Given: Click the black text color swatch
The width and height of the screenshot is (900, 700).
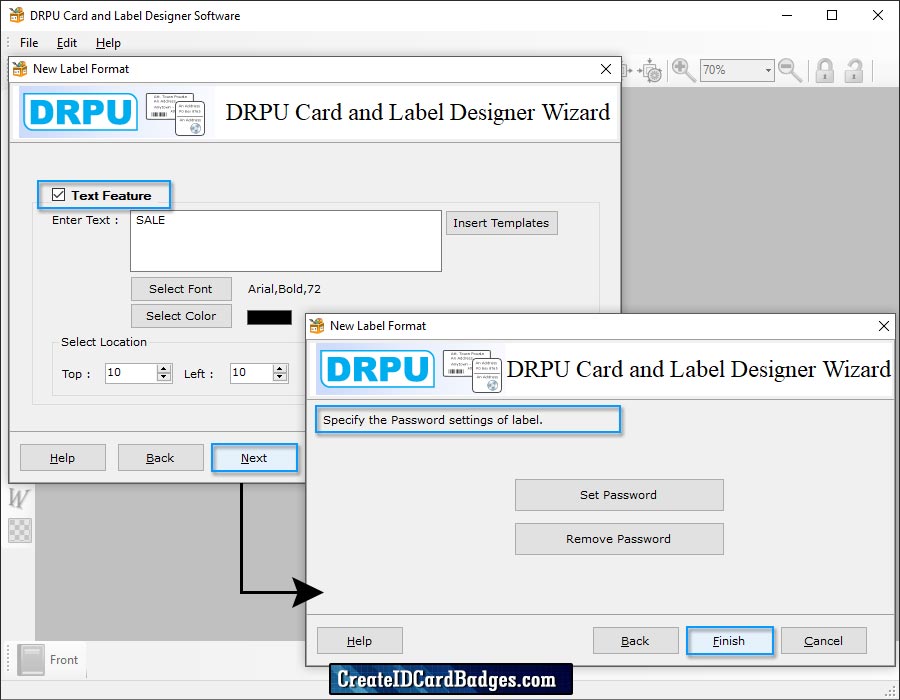Looking at the screenshot, I should click(269, 317).
